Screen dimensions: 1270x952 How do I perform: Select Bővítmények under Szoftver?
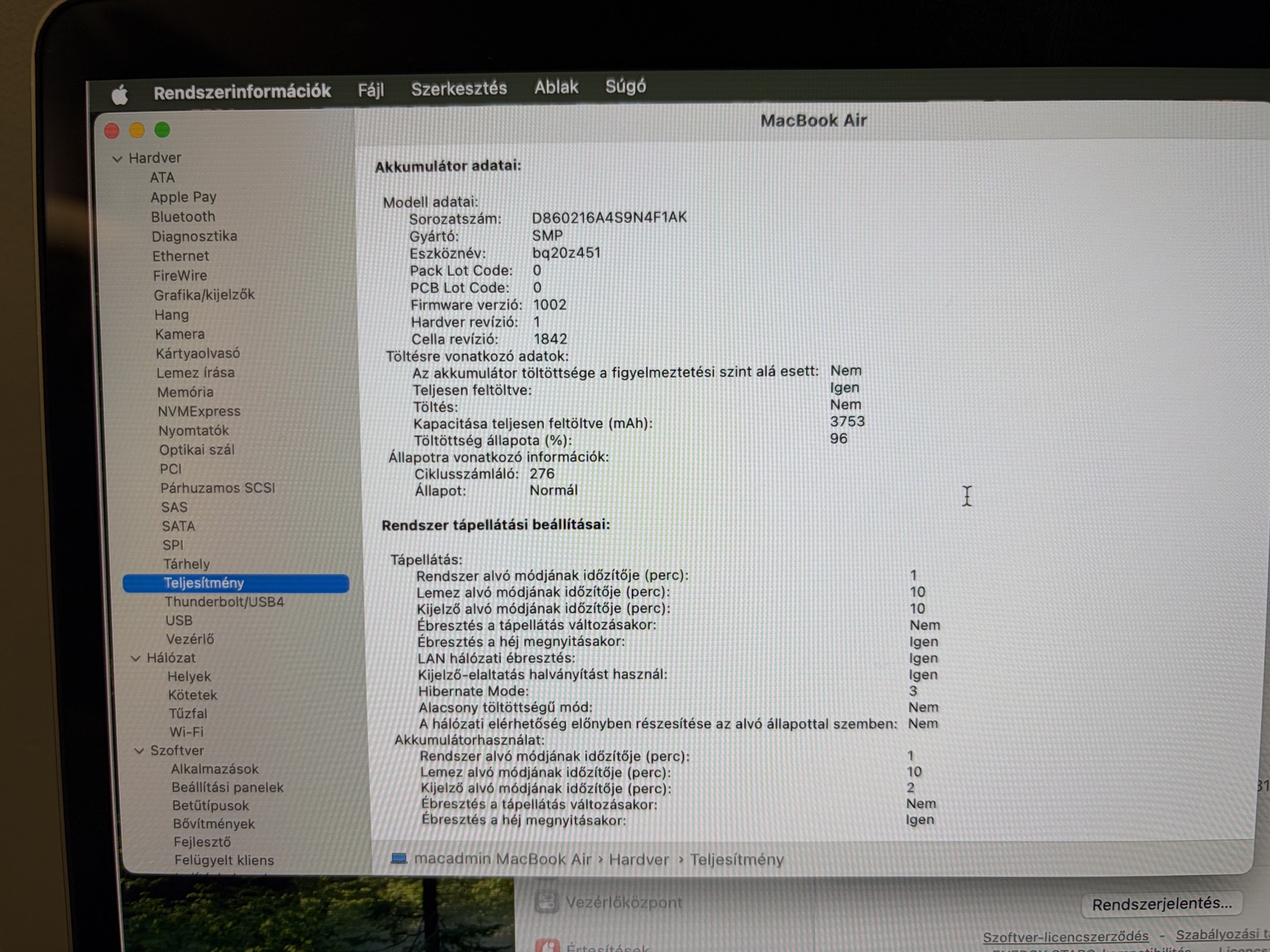[x=214, y=824]
